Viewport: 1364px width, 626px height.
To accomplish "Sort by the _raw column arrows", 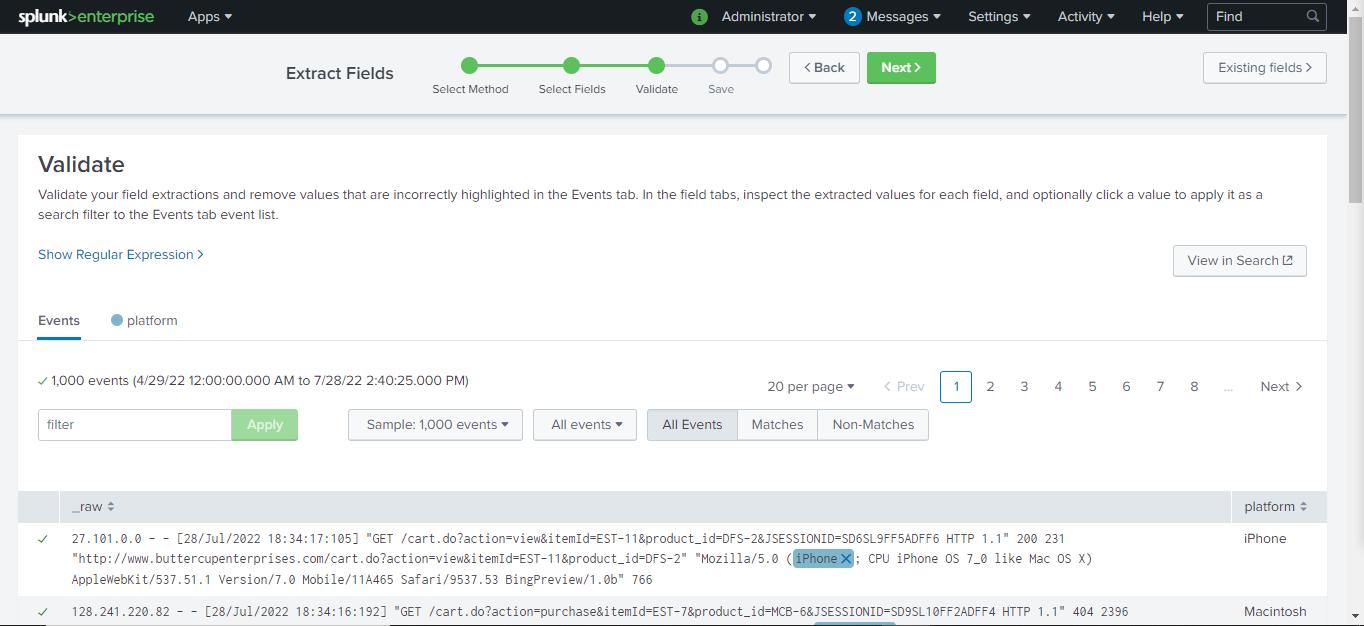I will [x=110, y=507].
